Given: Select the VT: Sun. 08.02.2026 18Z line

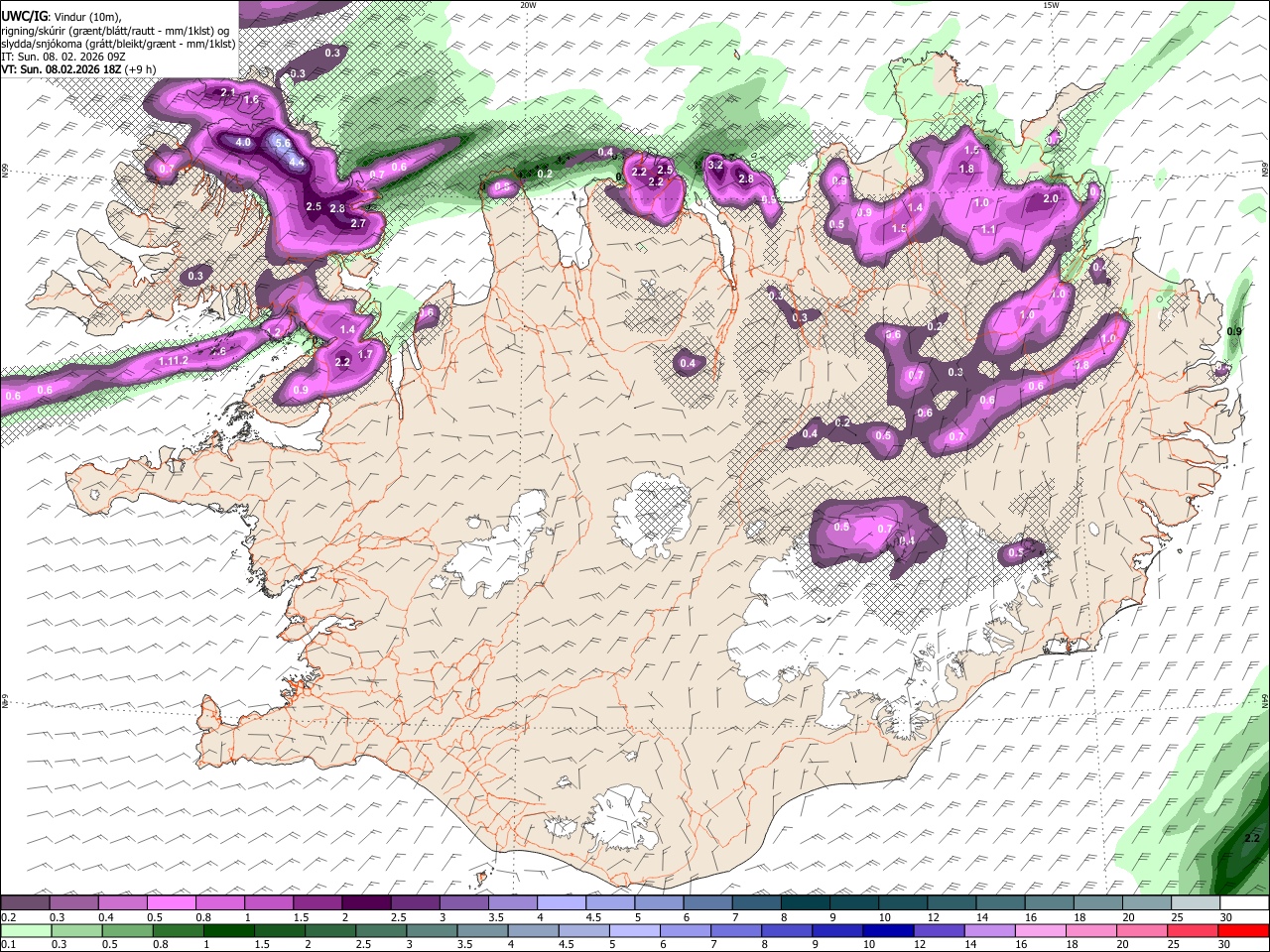Looking at the screenshot, I should [77, 69].
